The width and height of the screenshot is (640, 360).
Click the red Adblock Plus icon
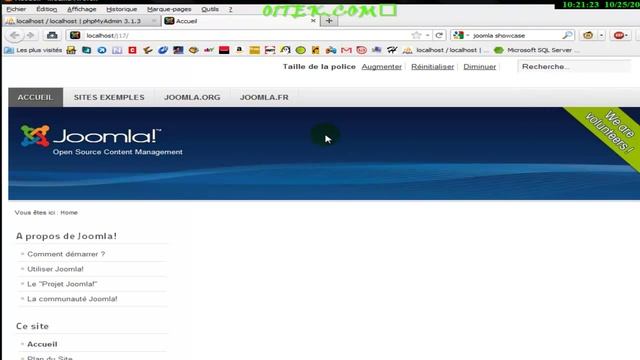point(619,36)
